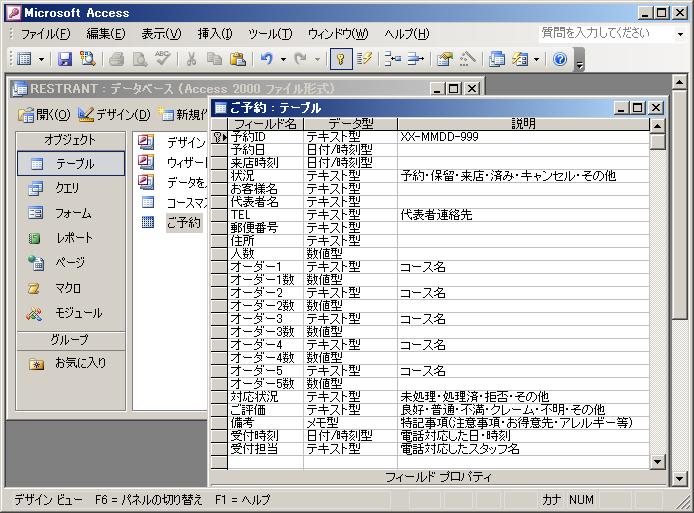Click デザイン(D) in the database window
Viewport: 694px width, 513px height.
point(115,115)
